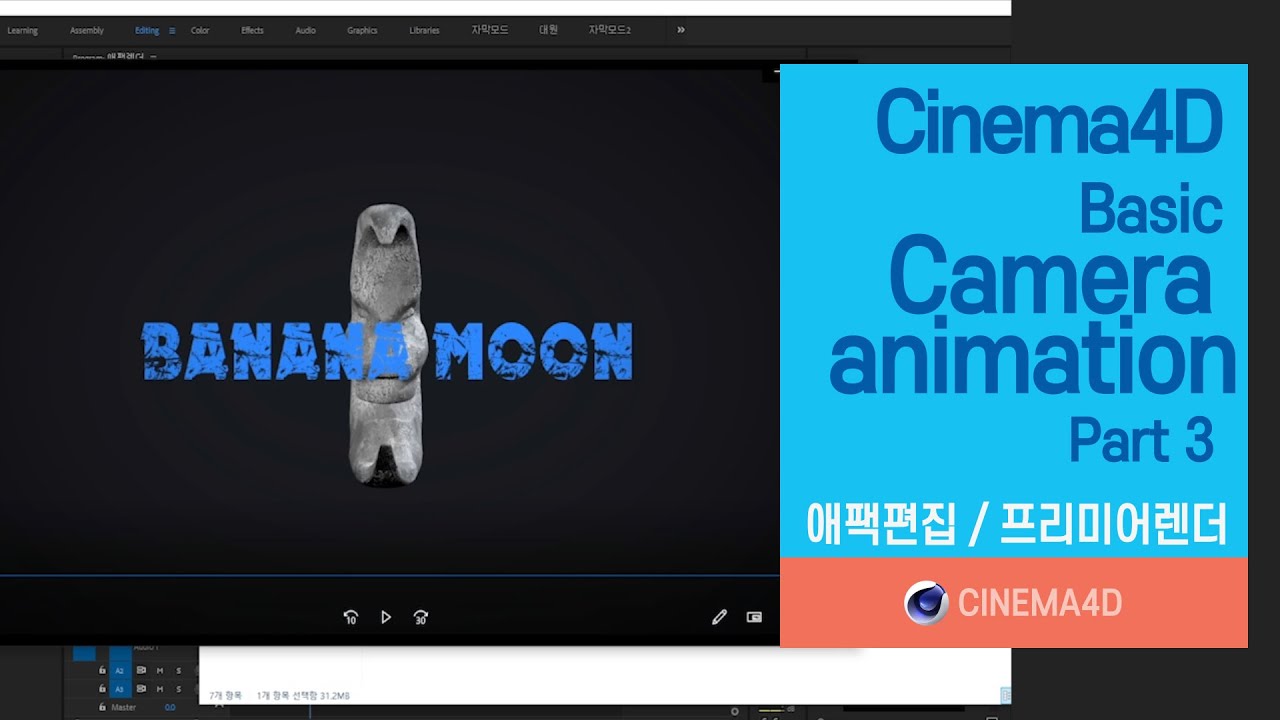Open the 대원 workspace tab
The width and height of the screenshot is (1280, 720).
549,30
